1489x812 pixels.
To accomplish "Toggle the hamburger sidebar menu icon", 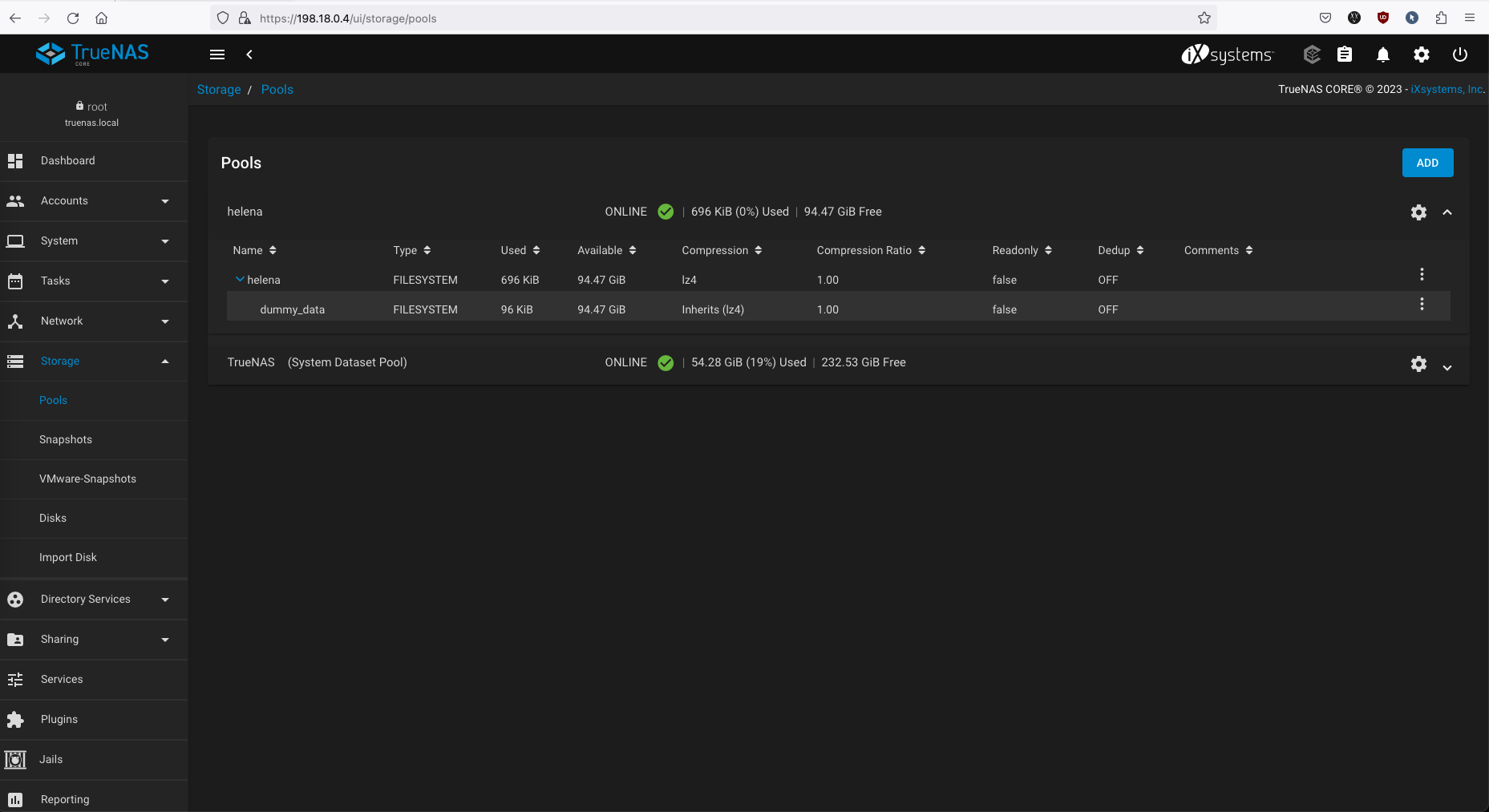I will 217,55.
